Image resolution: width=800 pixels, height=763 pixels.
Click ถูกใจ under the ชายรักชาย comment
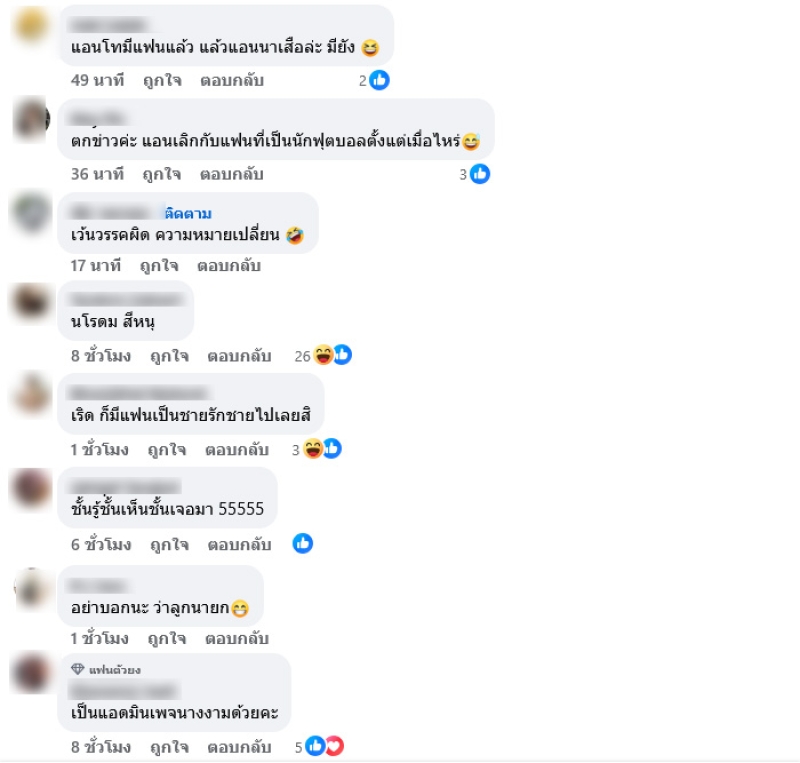pos(167,450)
